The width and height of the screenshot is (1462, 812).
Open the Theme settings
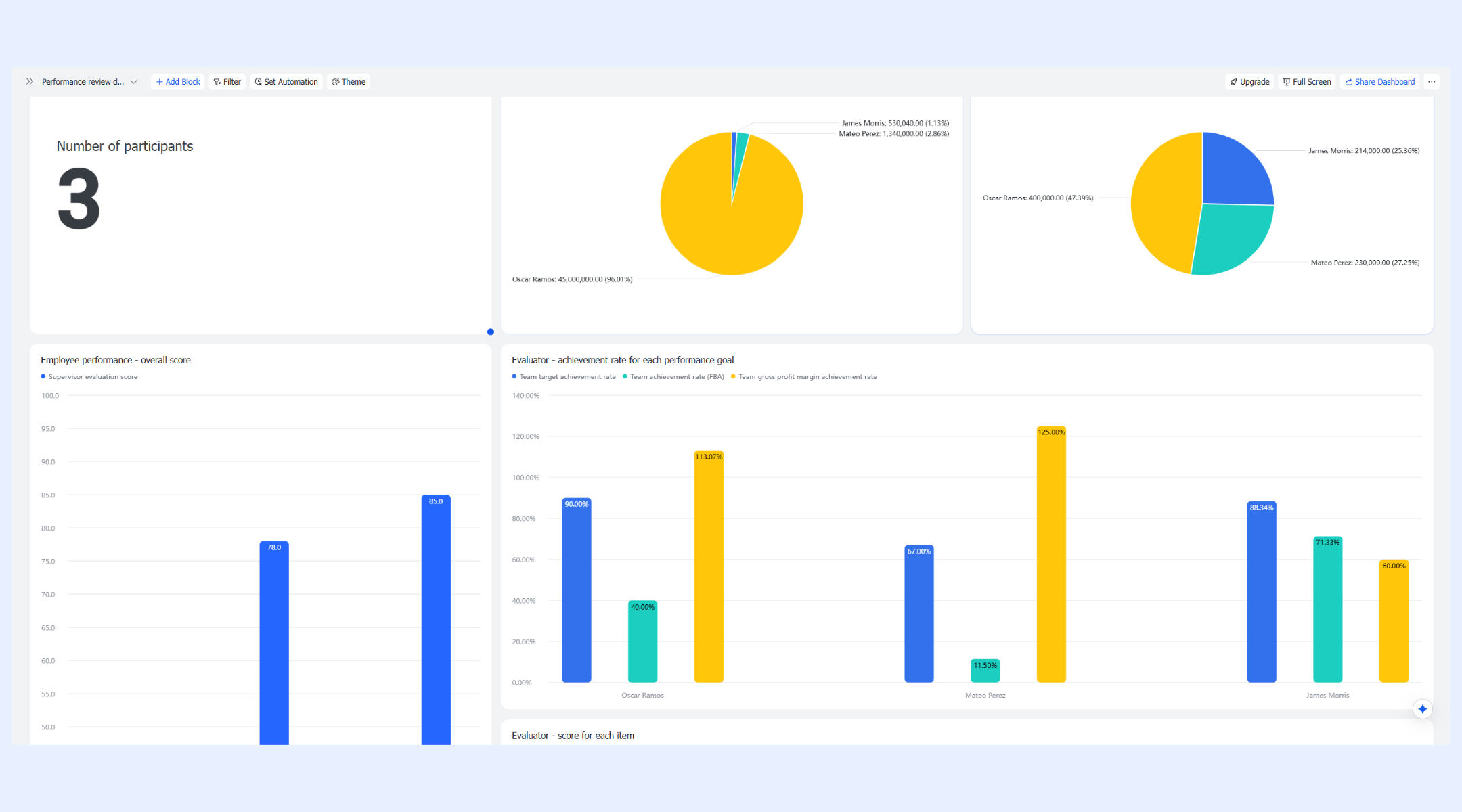(349, 82)
